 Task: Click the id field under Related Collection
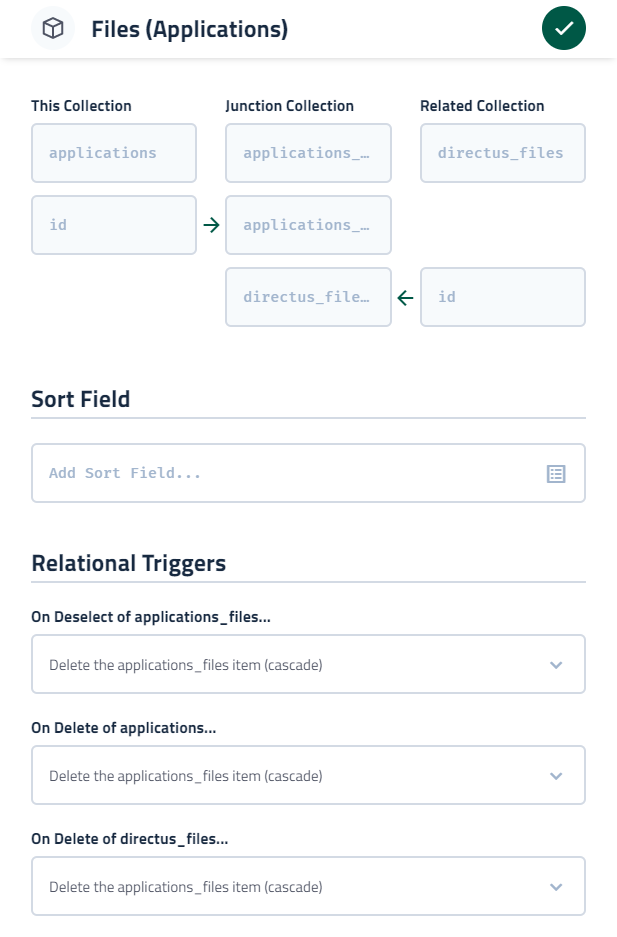[x=502, y=297]
